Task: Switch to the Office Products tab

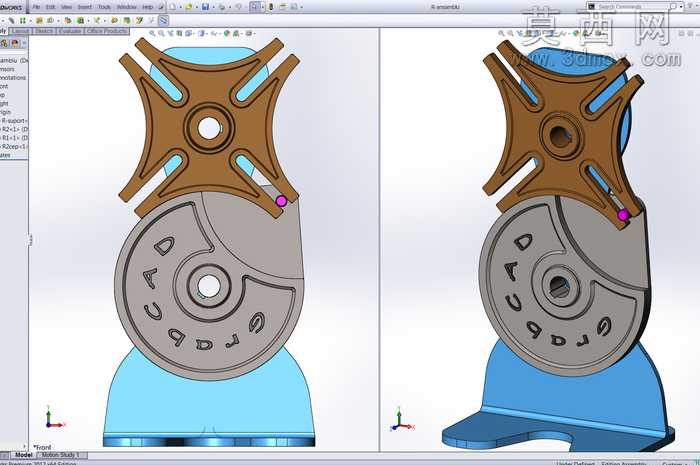Action: 107,31
